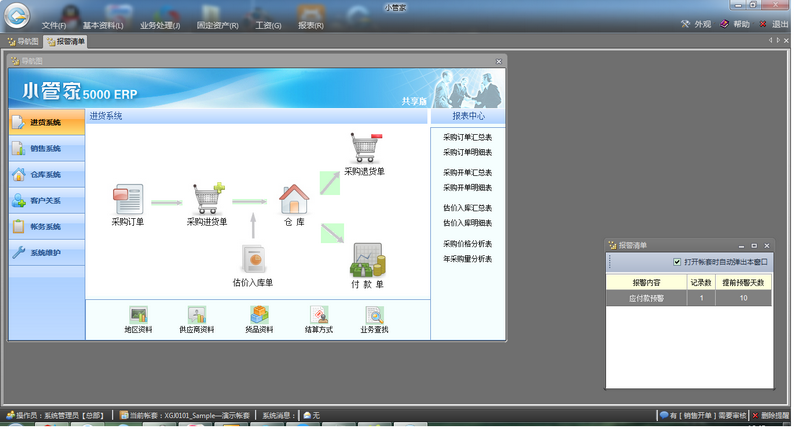Click the 记录数 column header

tap(701, 283)
